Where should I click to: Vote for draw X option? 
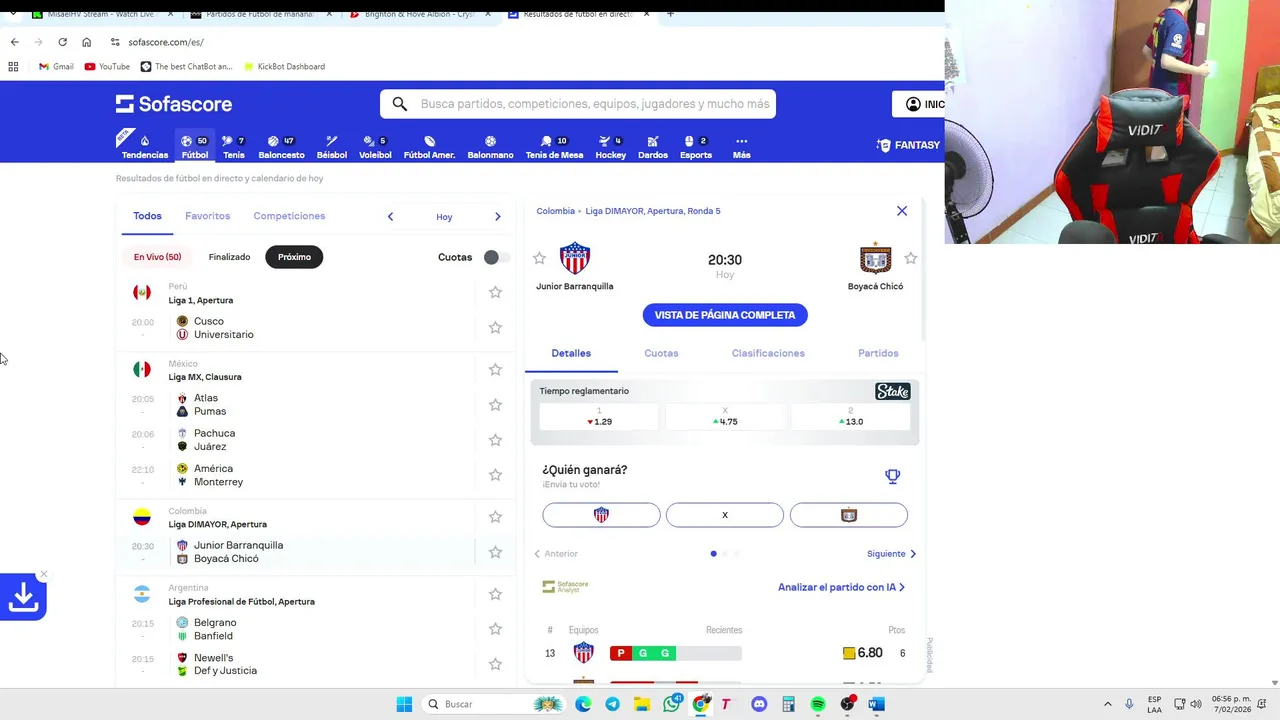[725, 515]
